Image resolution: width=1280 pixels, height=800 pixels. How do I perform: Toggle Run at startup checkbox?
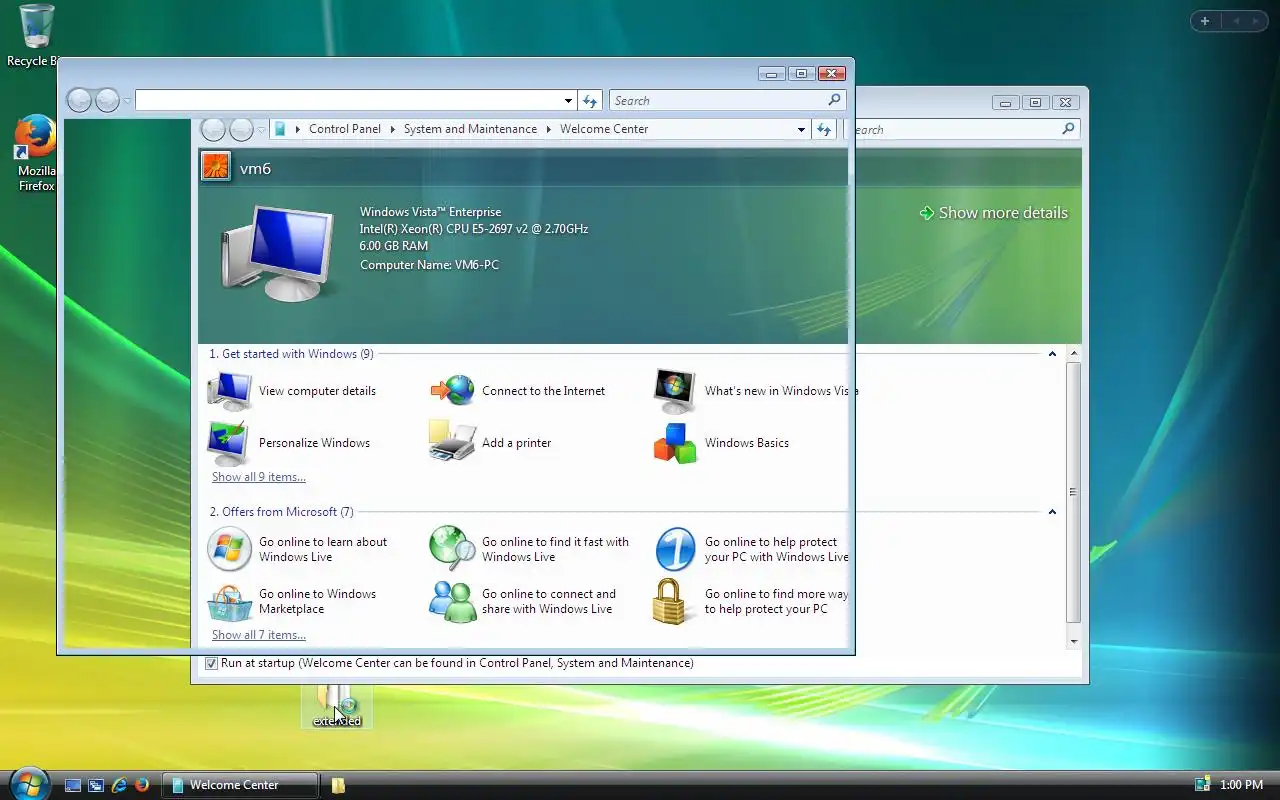pos(211,663)
